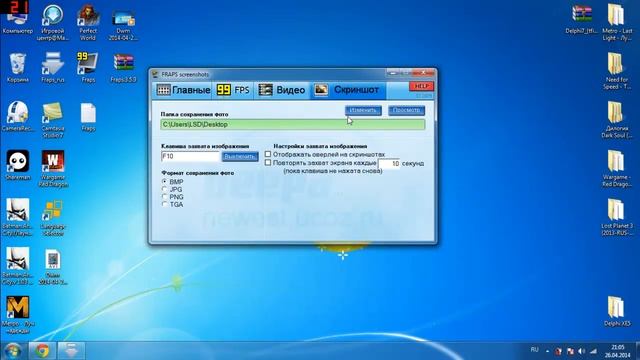The height and width of the screenshot is (360, 640).
Task: Open the Корзина recycle bin
Action: pyautogui.click(x=18, y=68)
